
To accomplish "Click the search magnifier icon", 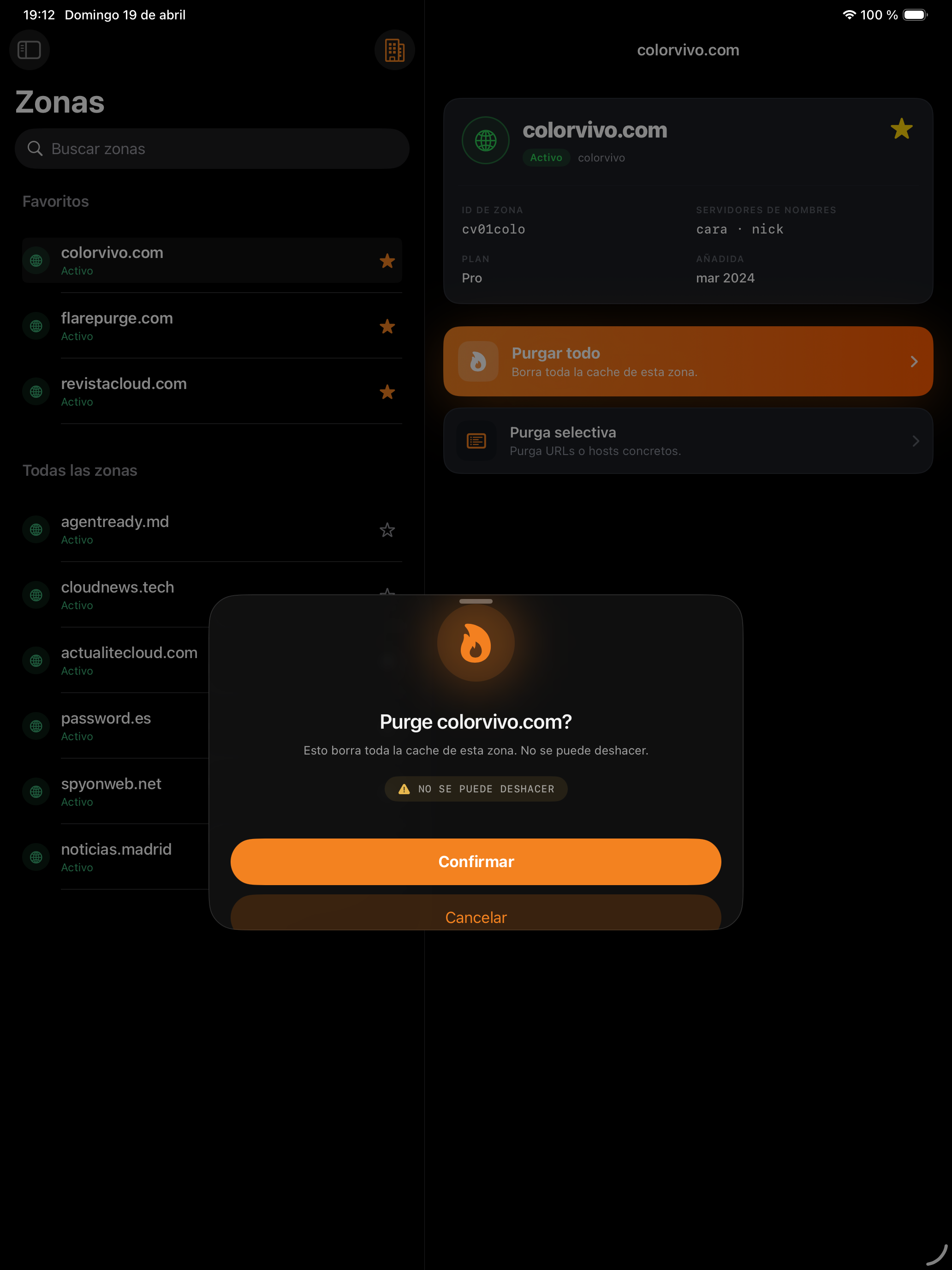I will (35, 149).
